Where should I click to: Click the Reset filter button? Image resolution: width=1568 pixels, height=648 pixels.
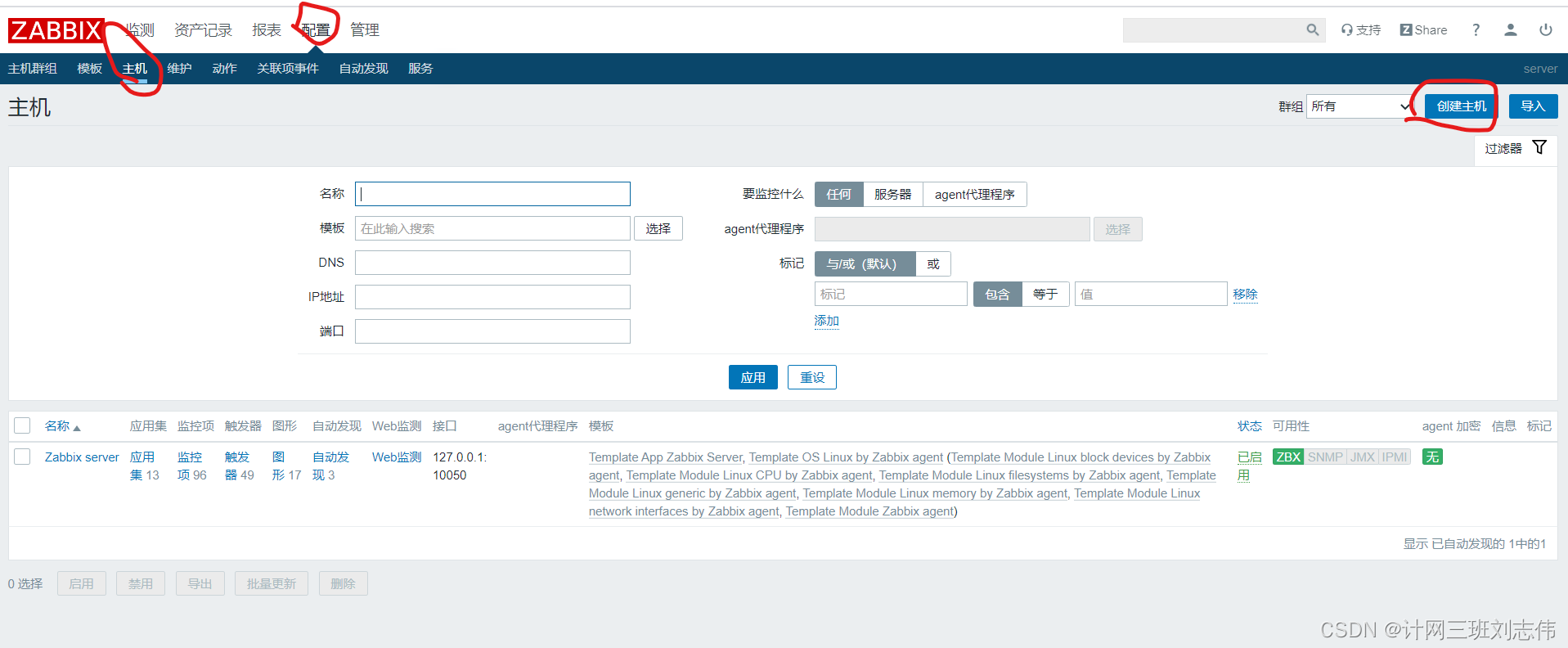coord(812,377)
